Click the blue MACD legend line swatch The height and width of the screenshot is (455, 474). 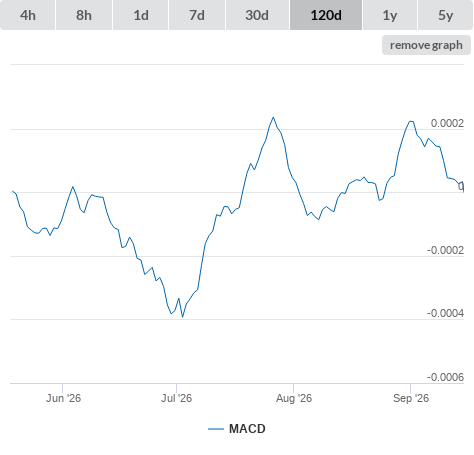[216, 429]
